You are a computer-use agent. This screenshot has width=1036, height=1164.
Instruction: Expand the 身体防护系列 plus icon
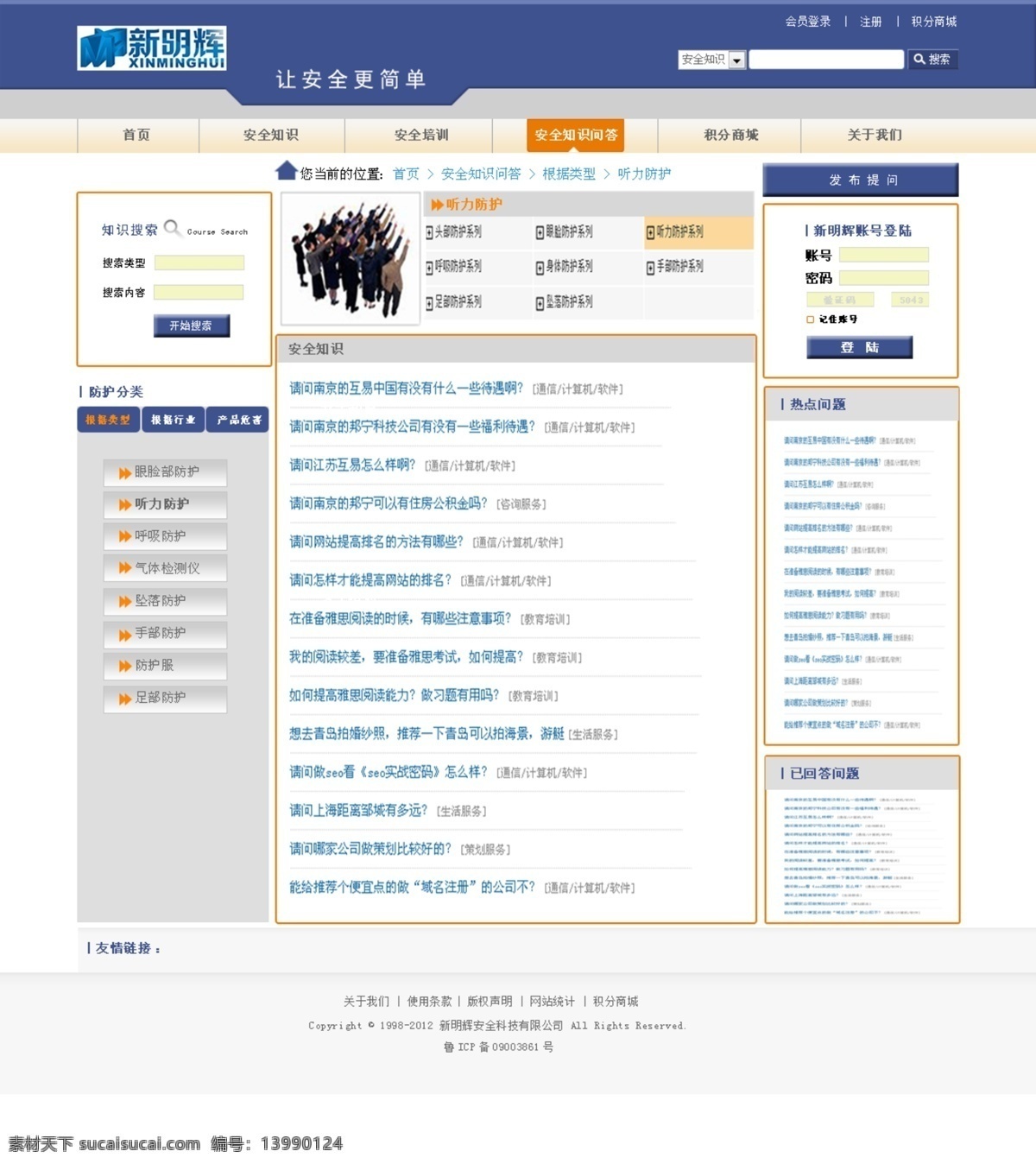(x=540, y=268)
